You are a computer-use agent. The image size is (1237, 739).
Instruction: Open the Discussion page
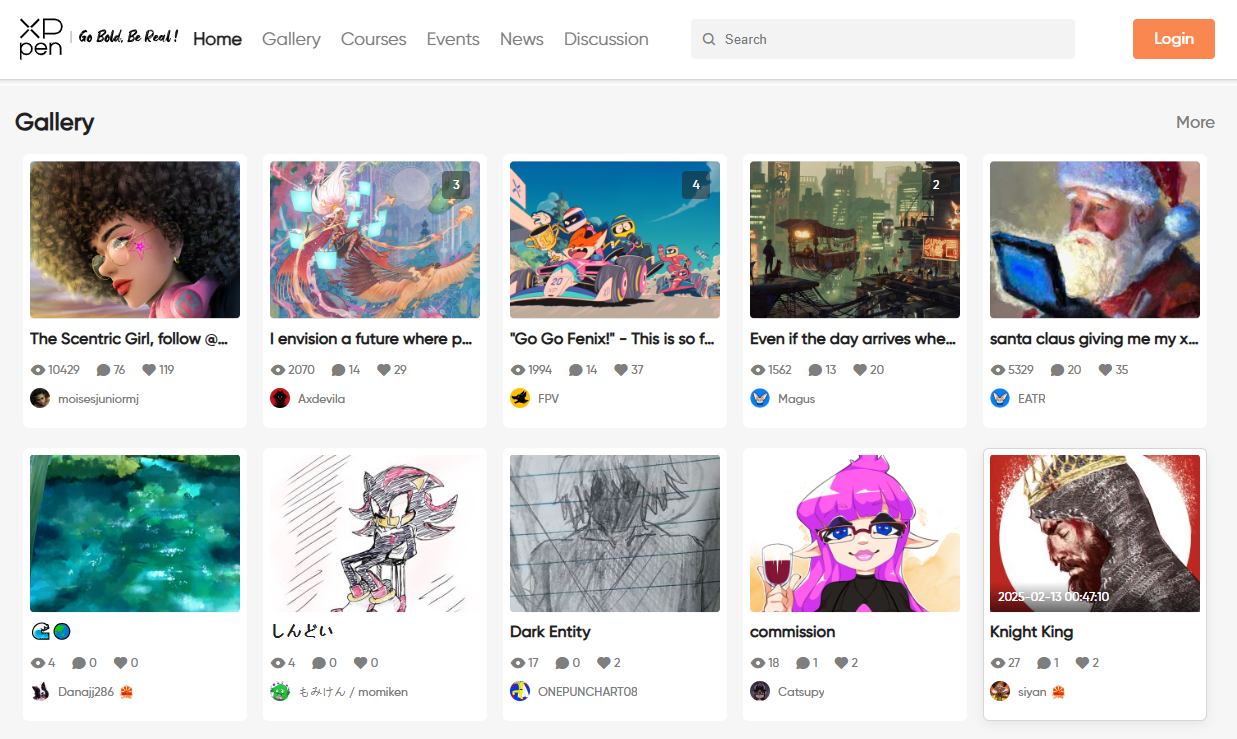[606, 39]
